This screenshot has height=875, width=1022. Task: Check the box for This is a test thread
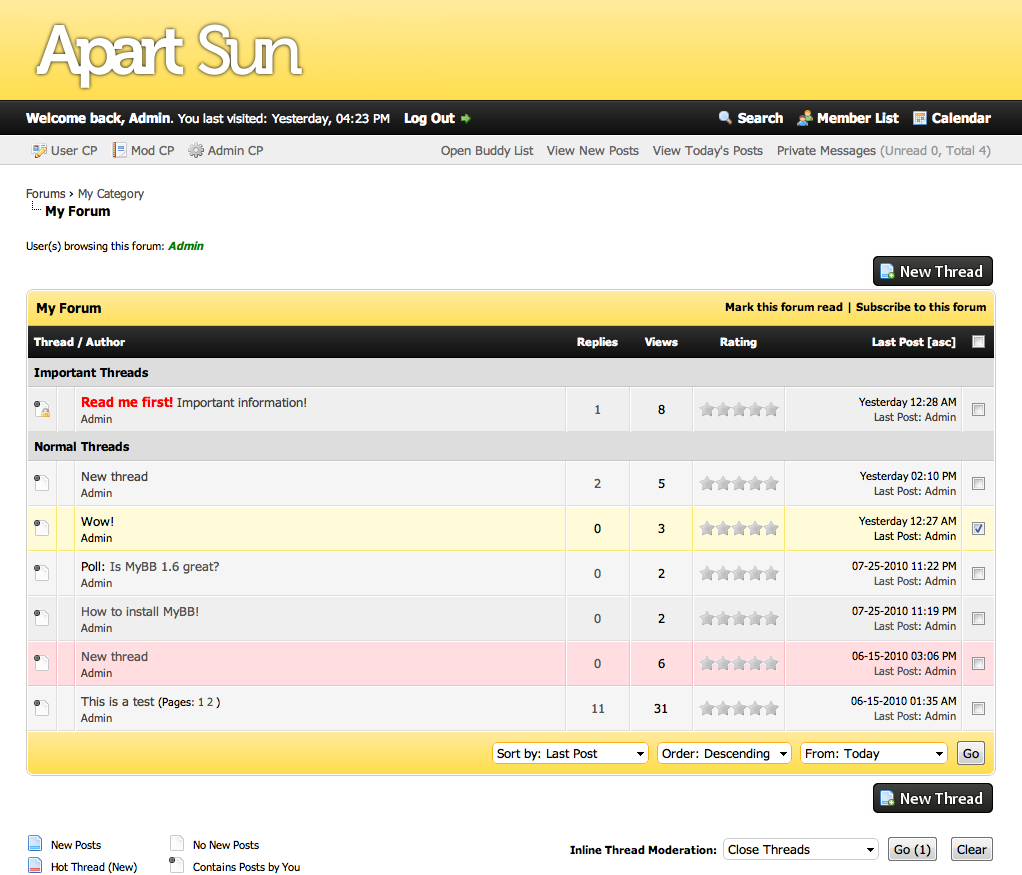[978, 708]
